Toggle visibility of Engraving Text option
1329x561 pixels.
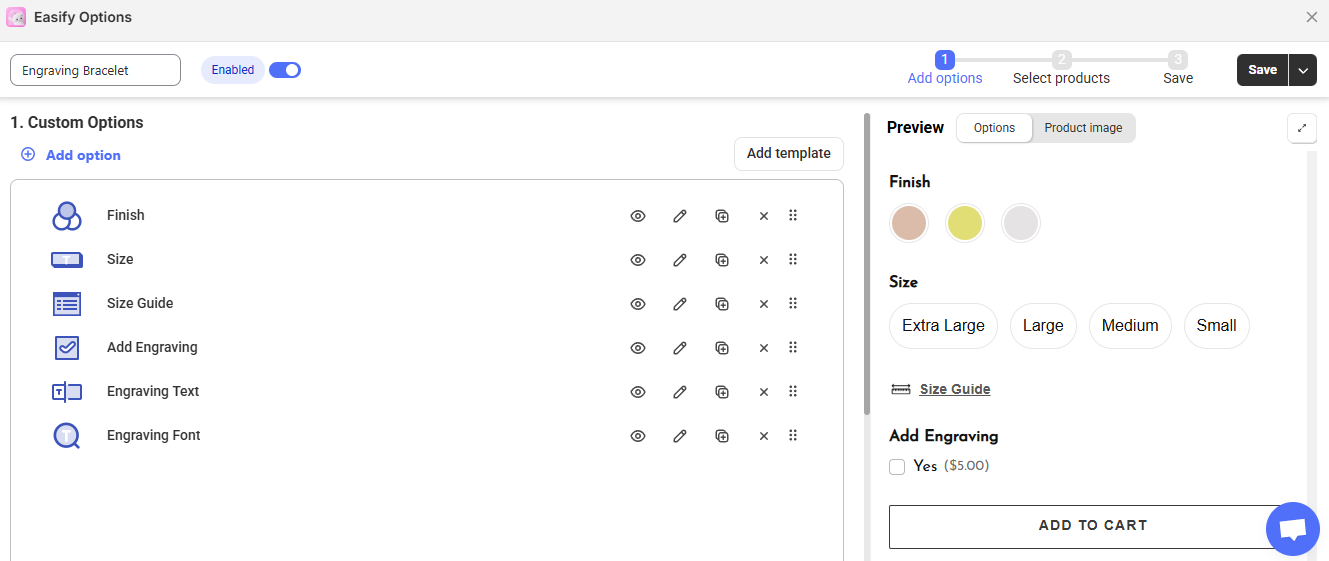[638, 392]
